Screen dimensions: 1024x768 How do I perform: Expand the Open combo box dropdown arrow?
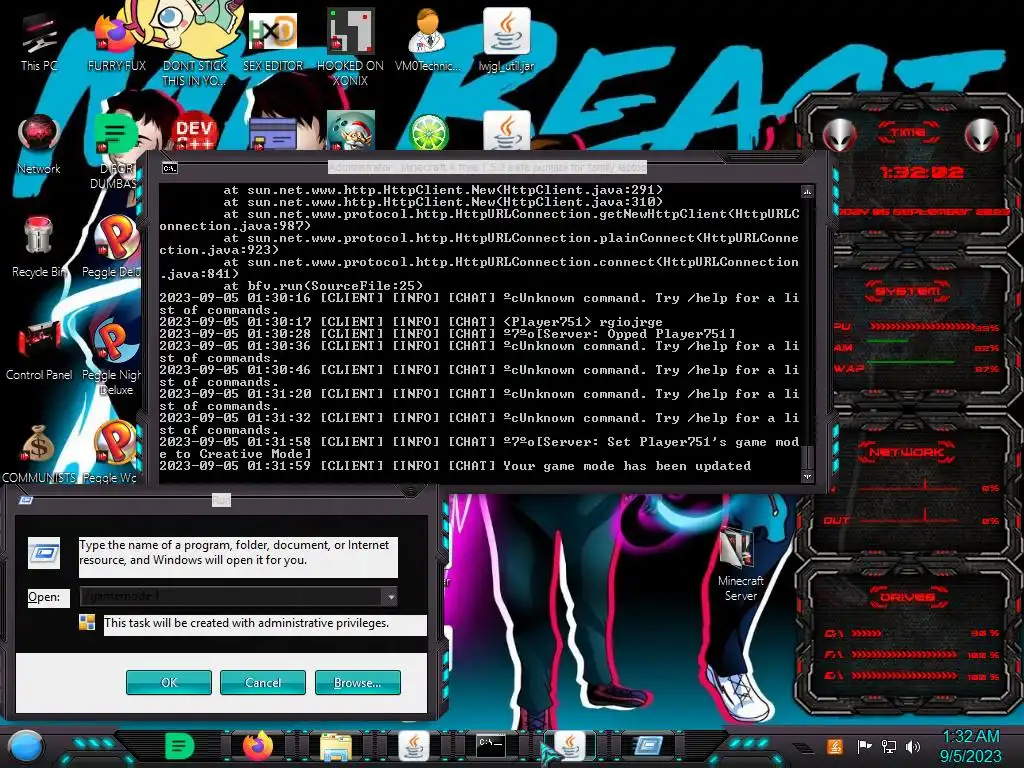390,596
